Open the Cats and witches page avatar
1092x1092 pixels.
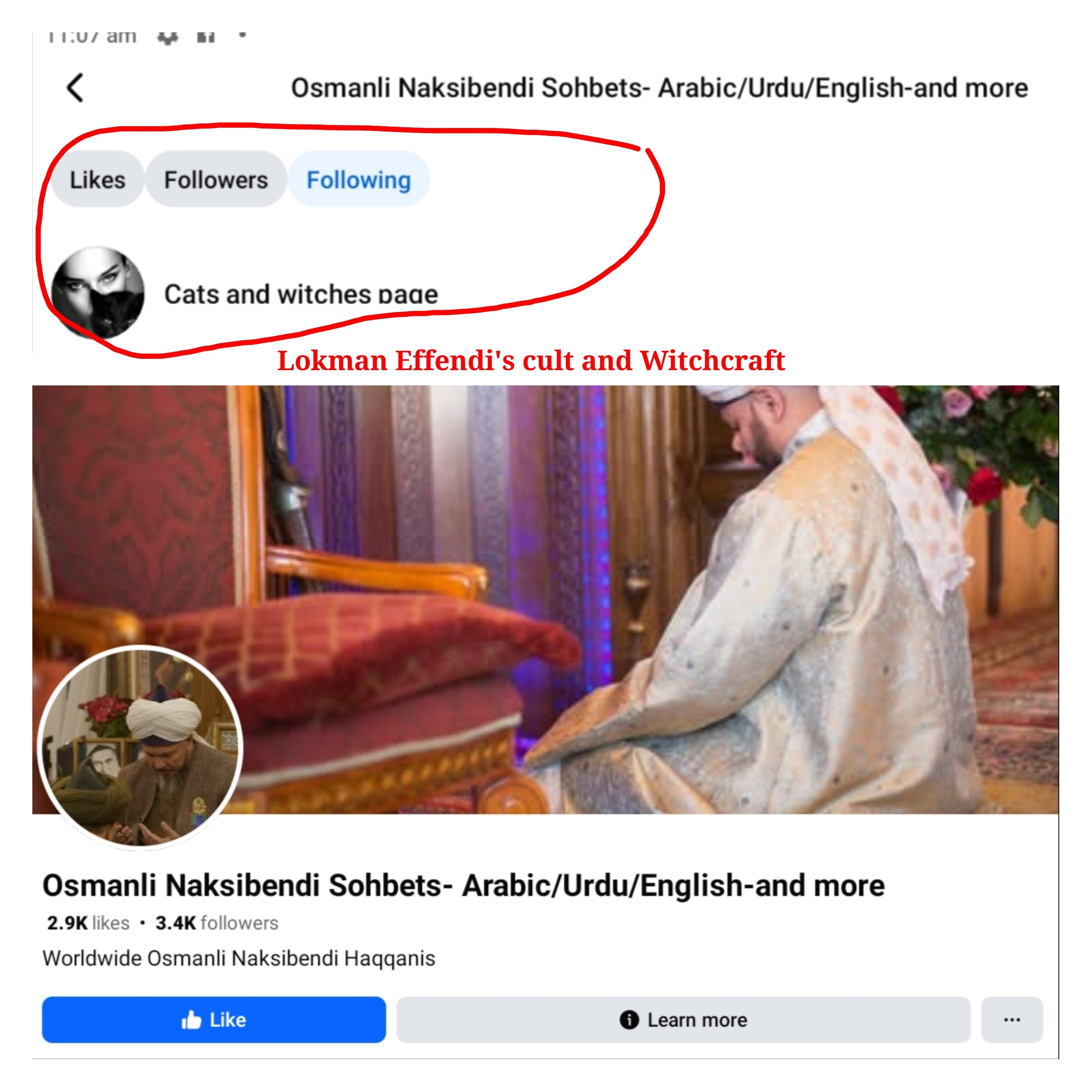tap(97, 293)
